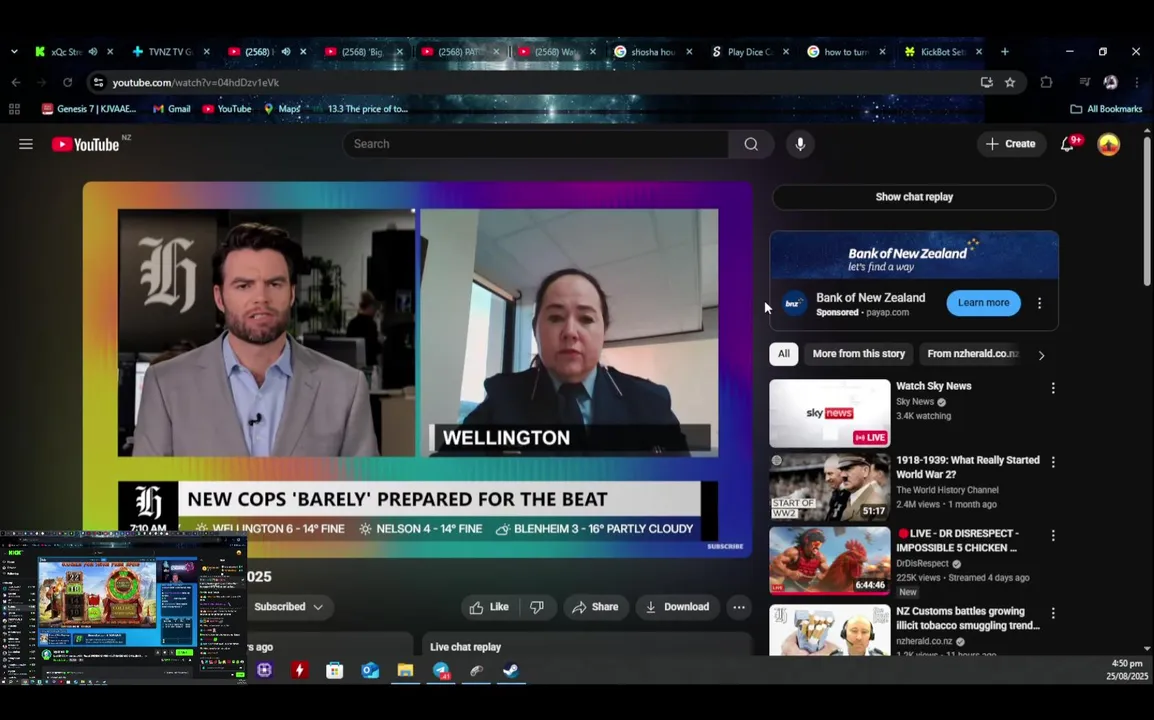
Task: Open Maps bookmark
Action: point(282,109)
